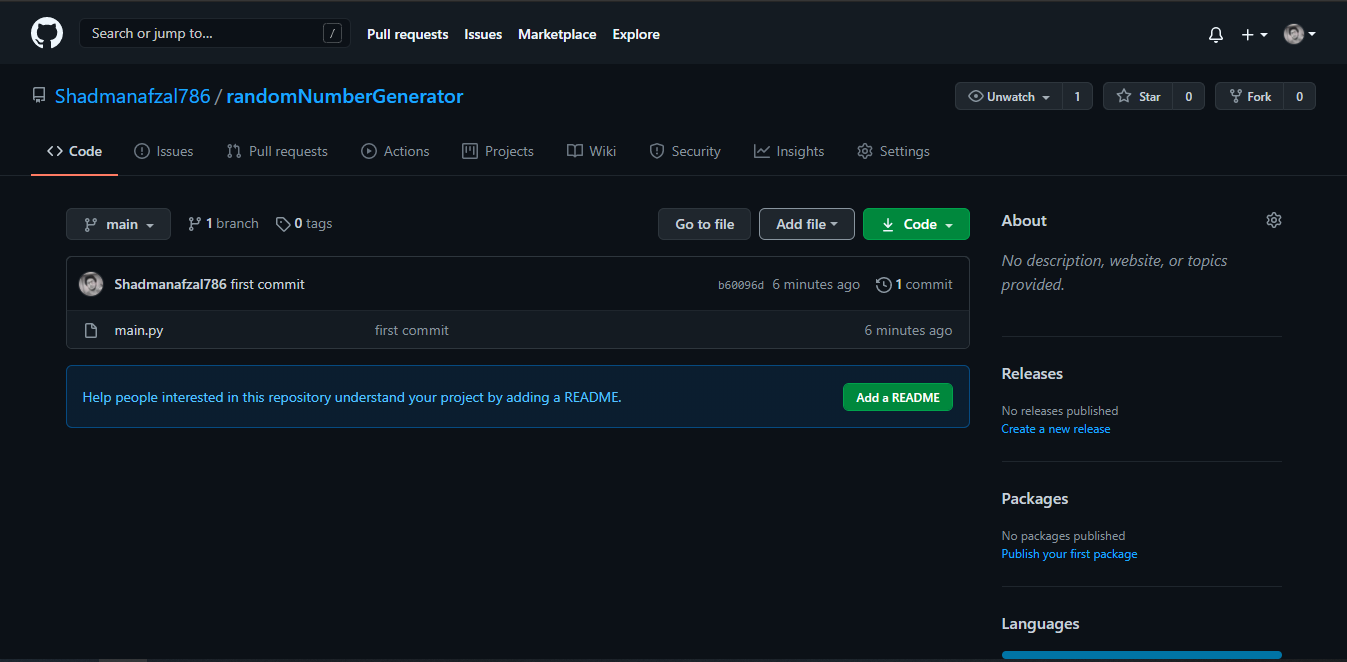Screen dimensions: 1347x662
Task: Open the Releases heading link
Action: 1032,374
